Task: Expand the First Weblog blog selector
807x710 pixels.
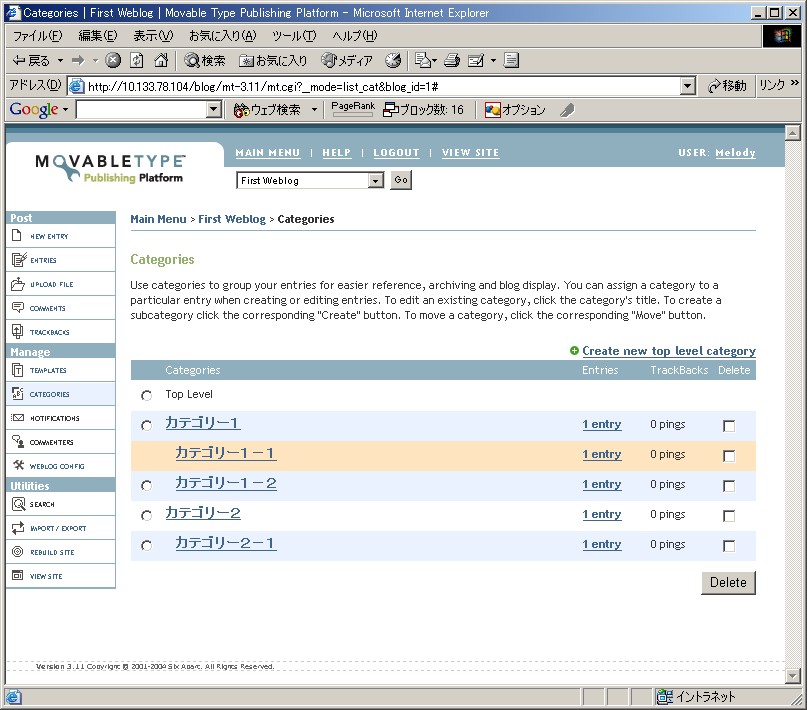Action: tap(376, 181)
